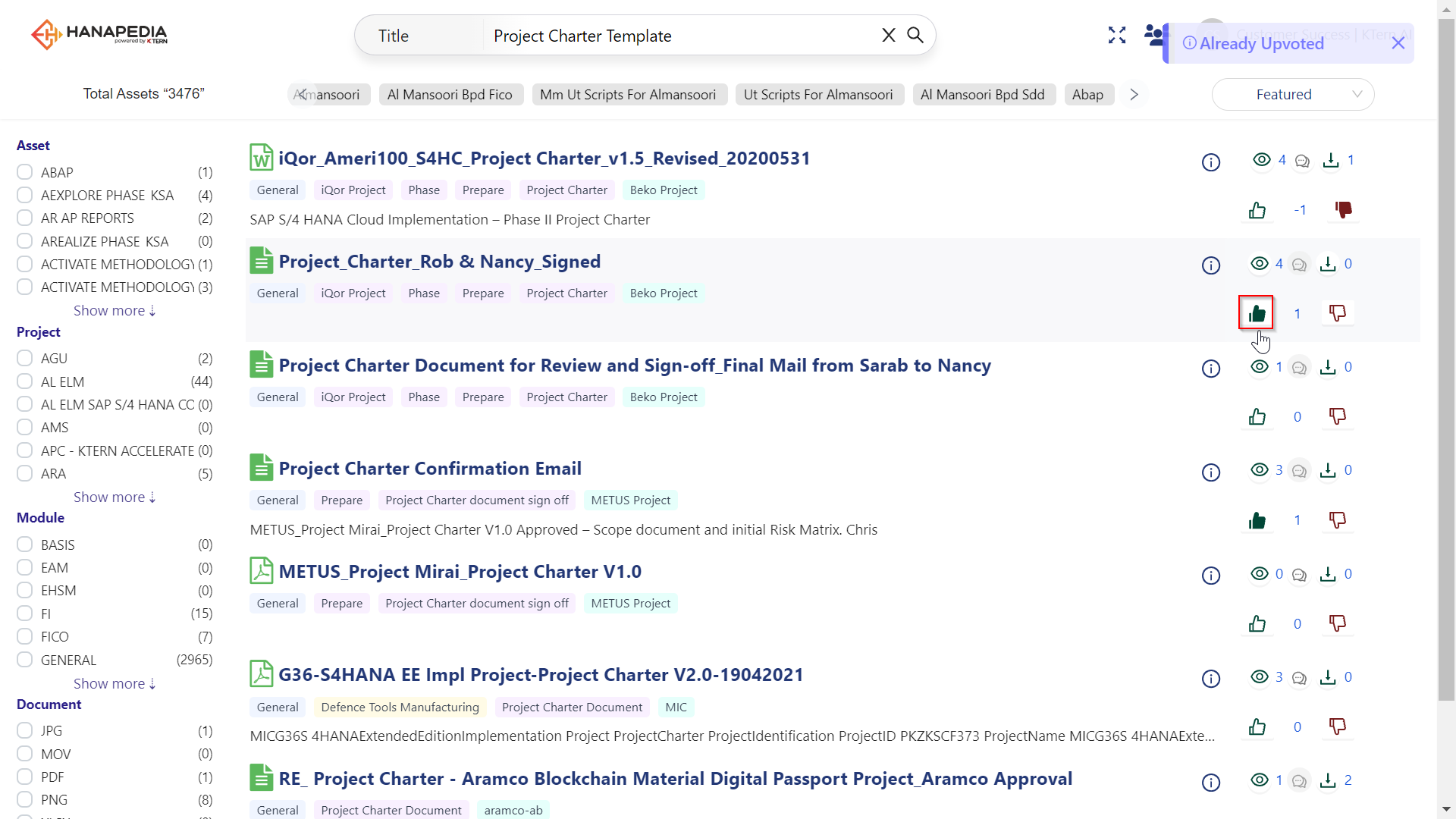
Task: Check AR AP REPORTS filter
Action: pos(25,218)
